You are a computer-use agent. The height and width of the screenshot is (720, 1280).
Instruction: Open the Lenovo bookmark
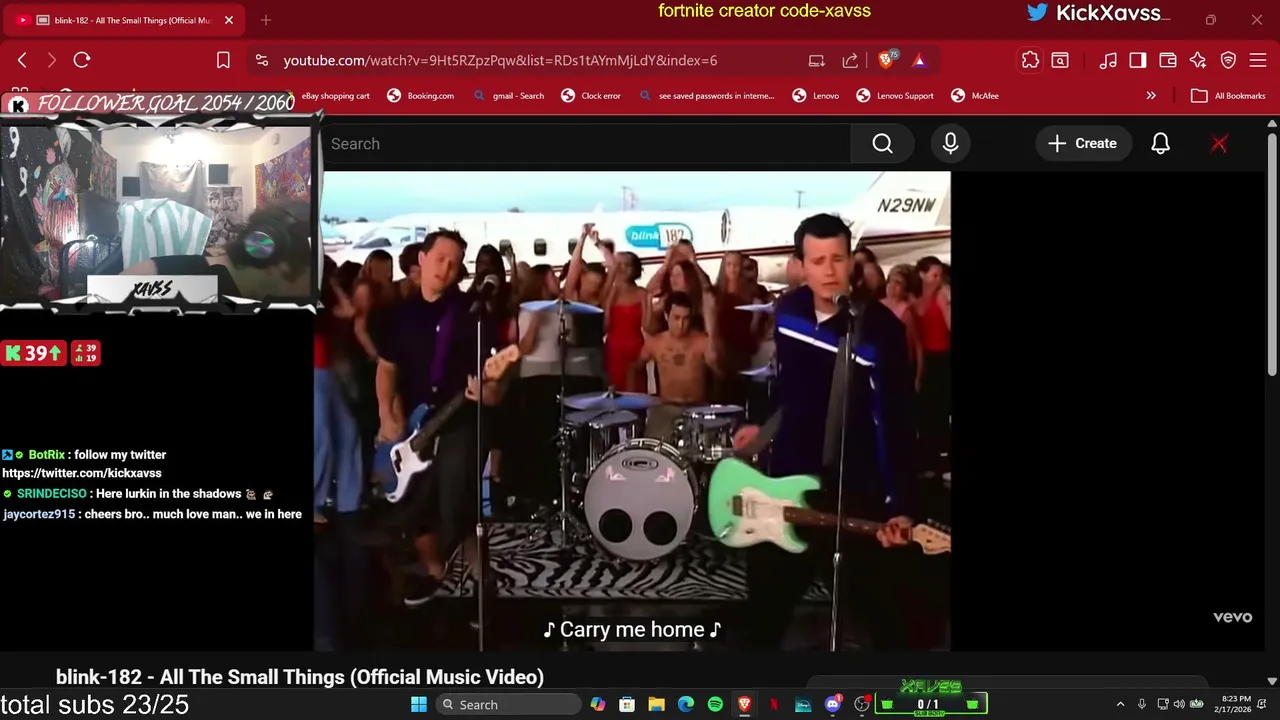tap(816, 96)
